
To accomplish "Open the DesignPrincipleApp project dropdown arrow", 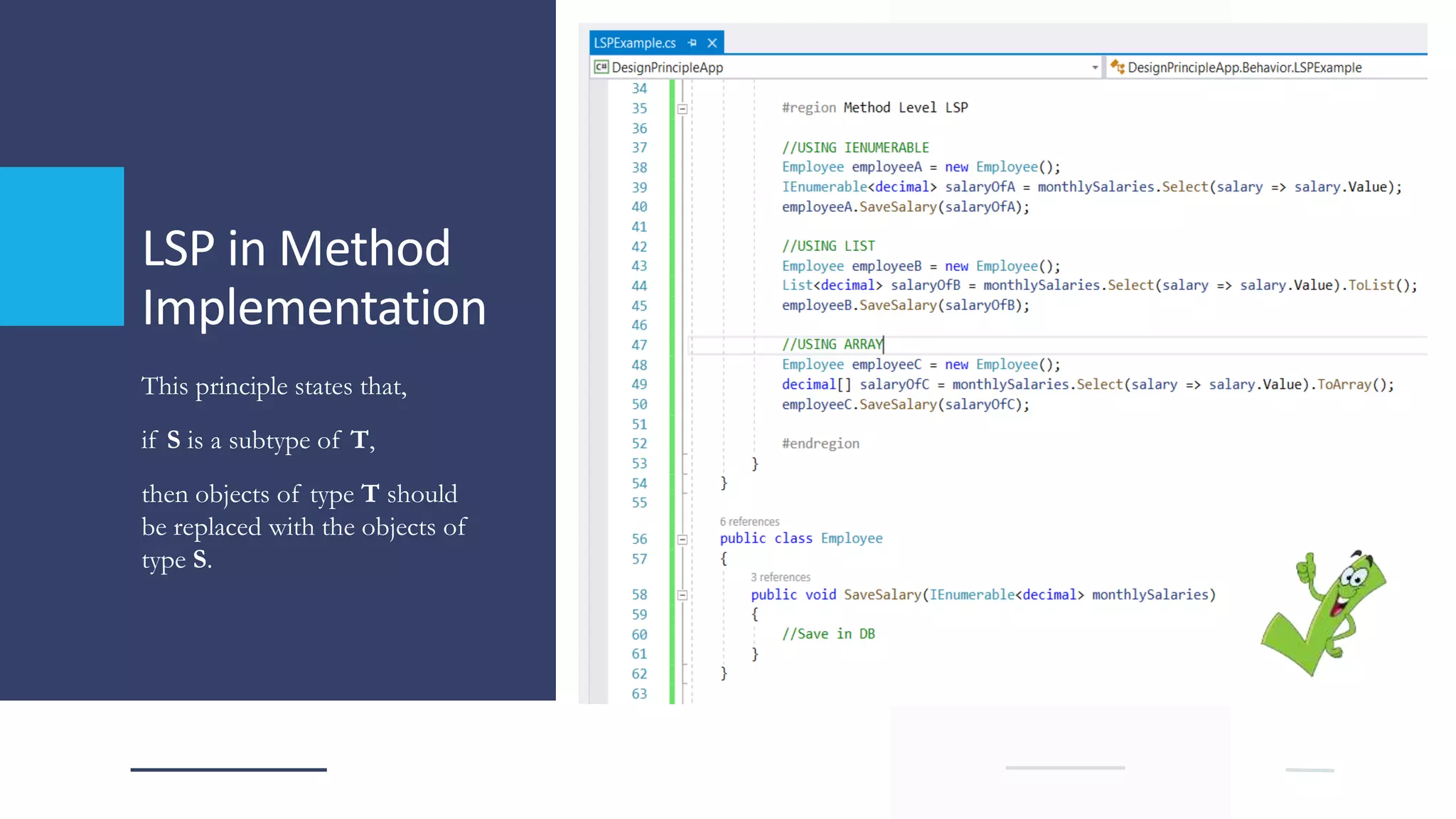I will pos(1094,68).
